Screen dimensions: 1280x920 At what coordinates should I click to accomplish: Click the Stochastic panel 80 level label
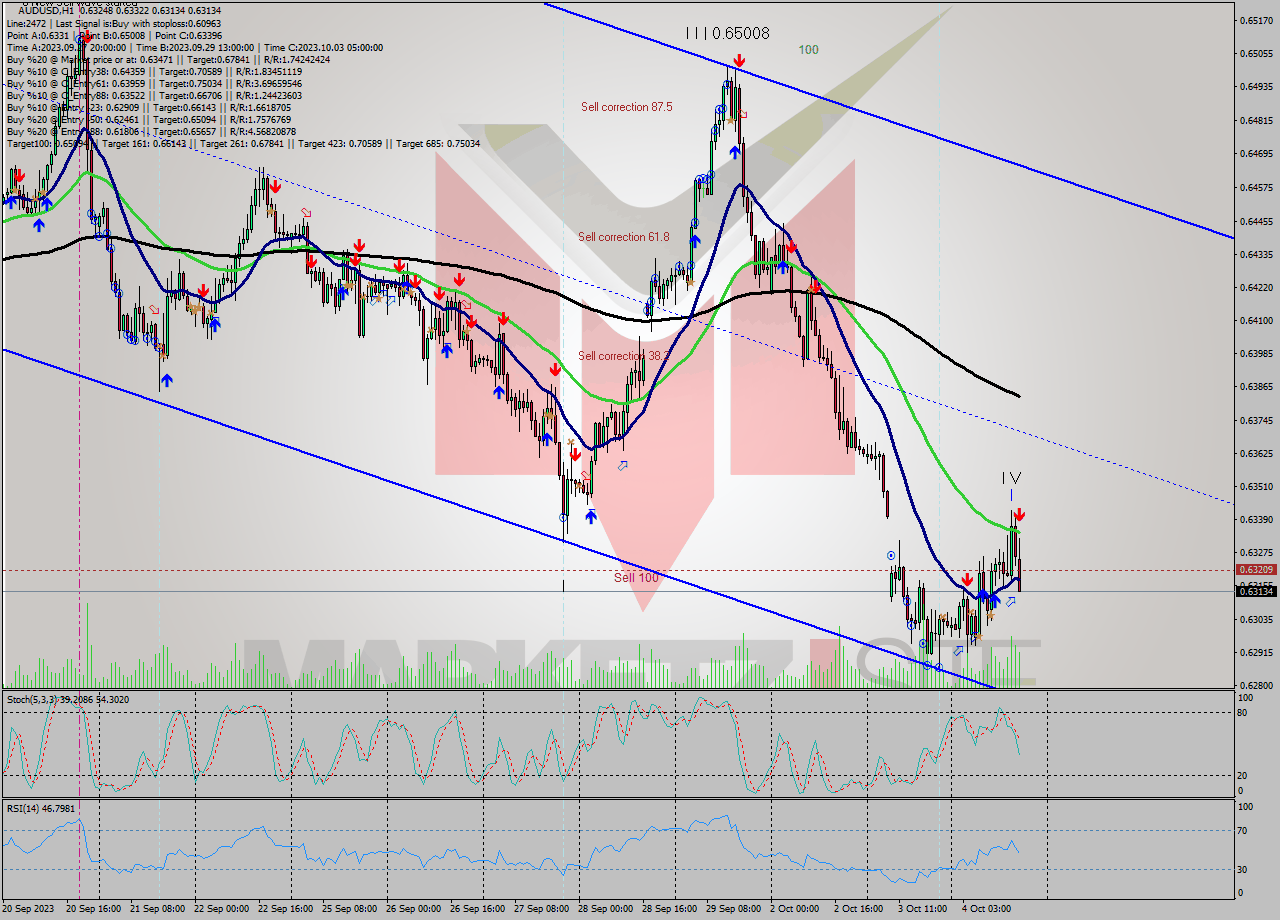click(1243, 712)
